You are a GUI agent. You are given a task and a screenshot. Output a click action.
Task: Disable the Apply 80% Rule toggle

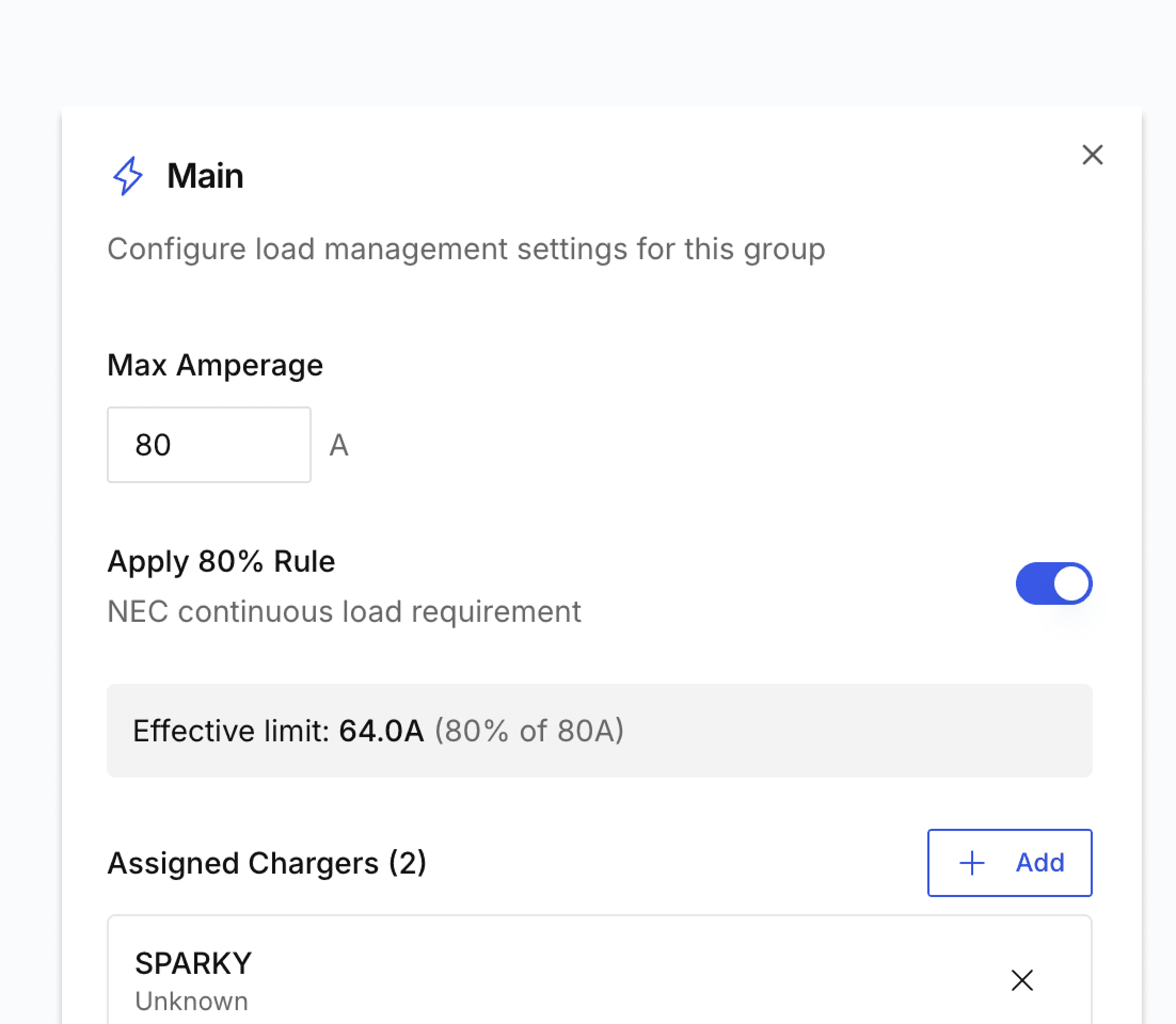(x=1053, y=583)
